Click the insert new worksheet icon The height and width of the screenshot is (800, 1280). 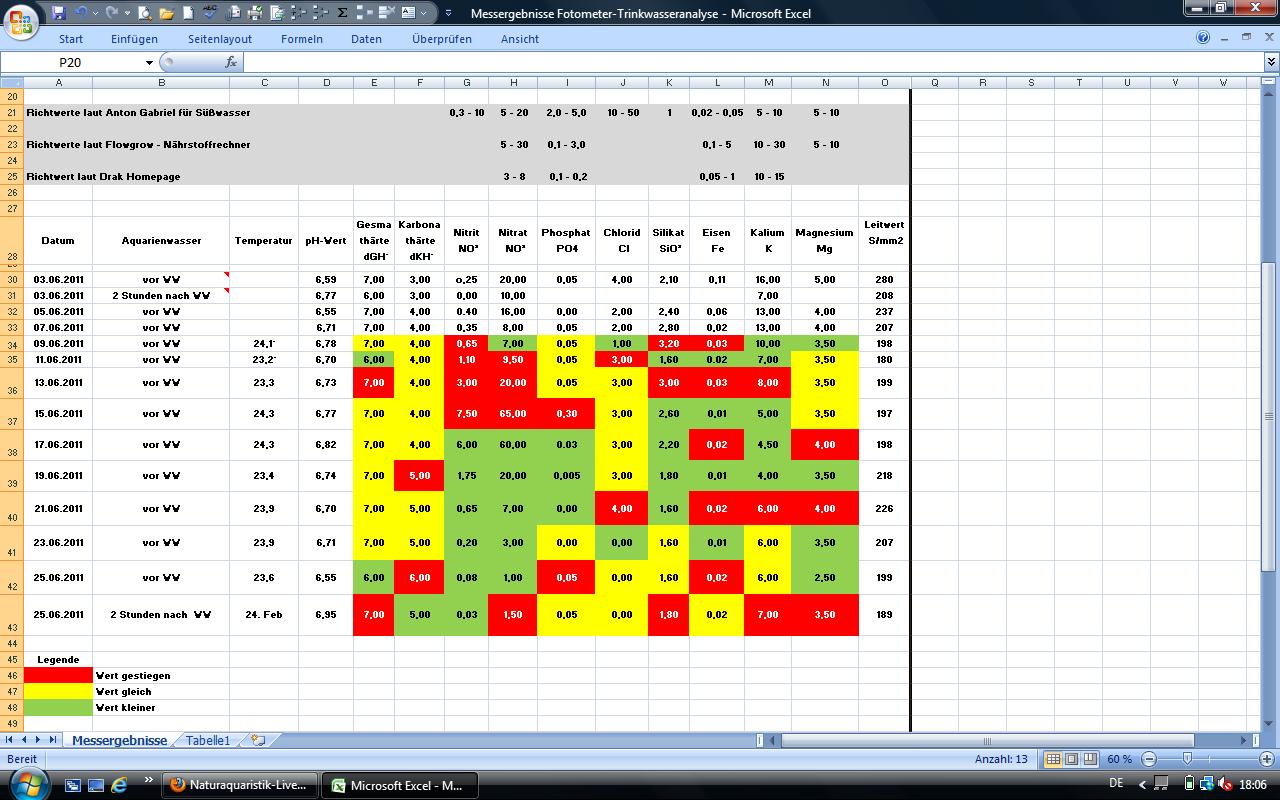258,741
